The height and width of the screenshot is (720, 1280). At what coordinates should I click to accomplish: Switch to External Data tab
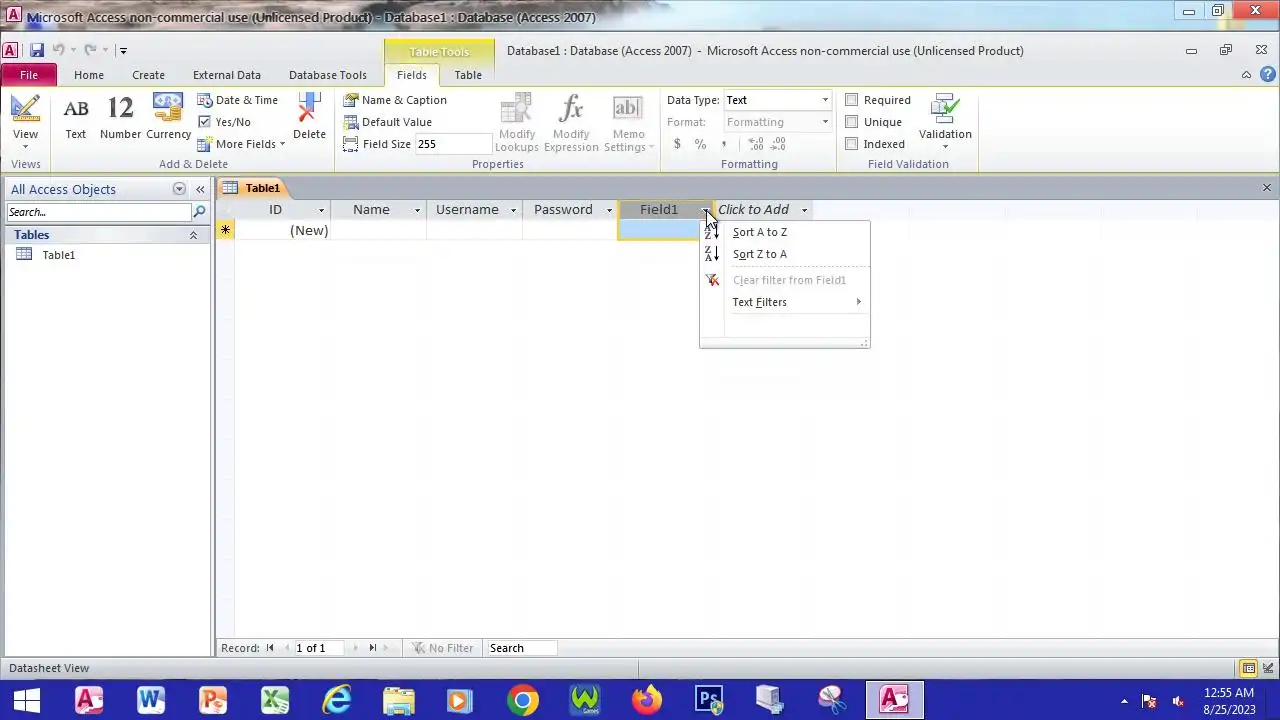click(x=227, y=75)
